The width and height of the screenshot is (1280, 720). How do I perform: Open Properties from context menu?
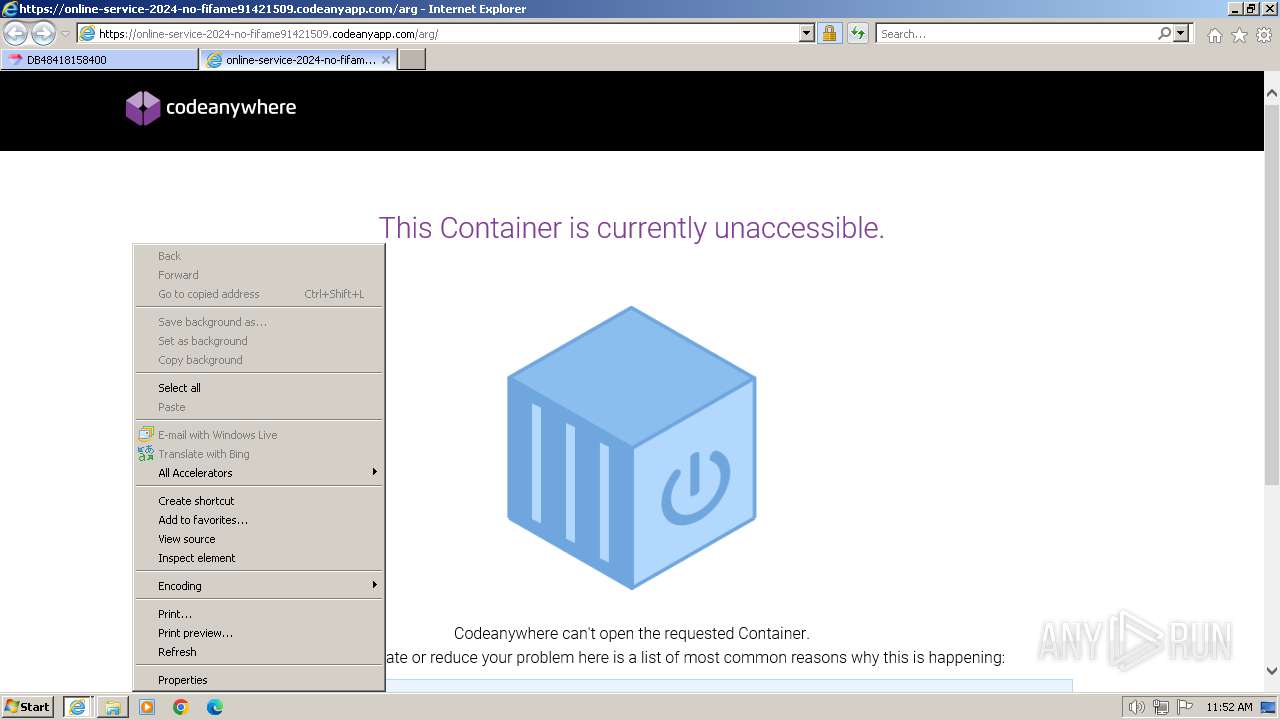[x=260, y=680]
